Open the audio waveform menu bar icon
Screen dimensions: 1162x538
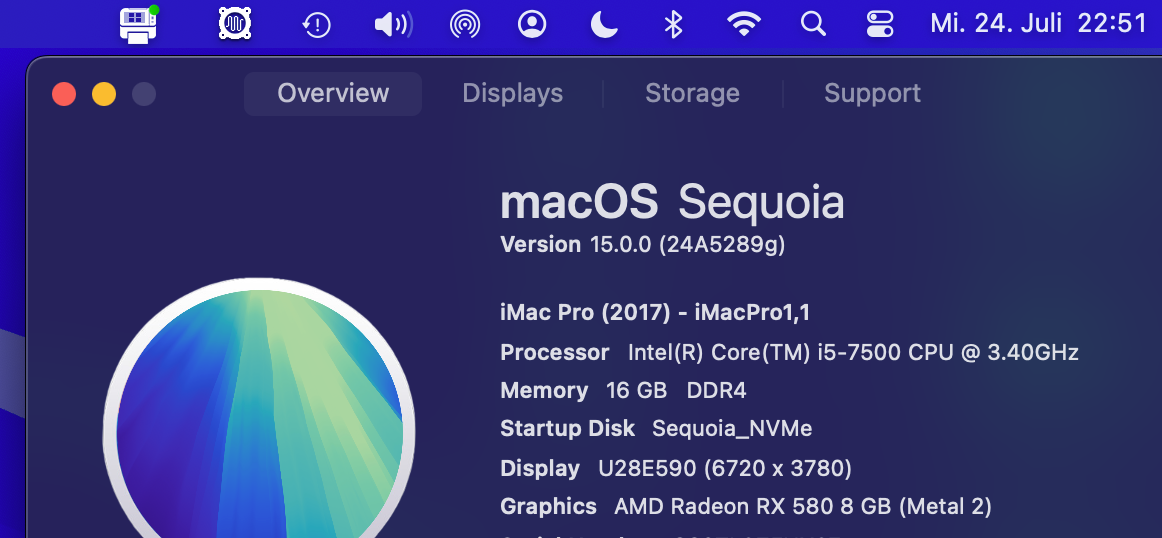coord(234,23)
